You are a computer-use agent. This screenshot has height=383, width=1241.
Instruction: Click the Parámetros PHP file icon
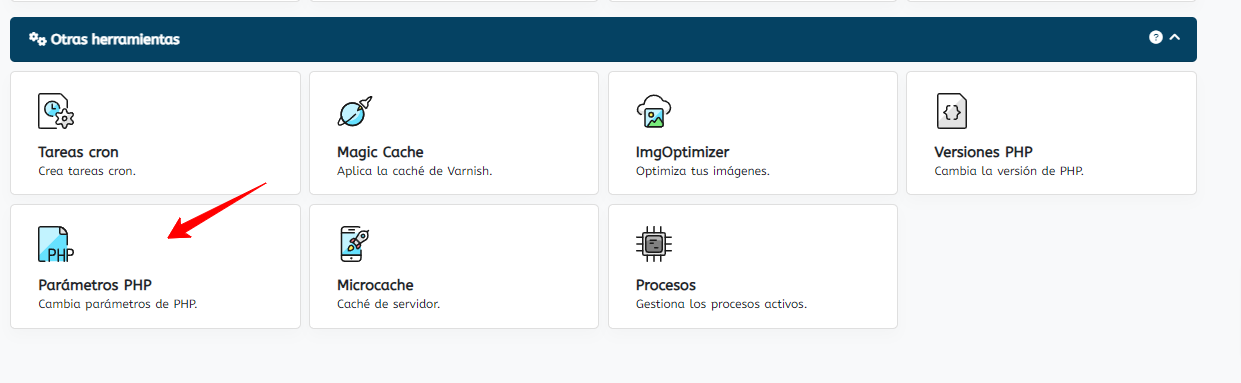tap(56, 244)
